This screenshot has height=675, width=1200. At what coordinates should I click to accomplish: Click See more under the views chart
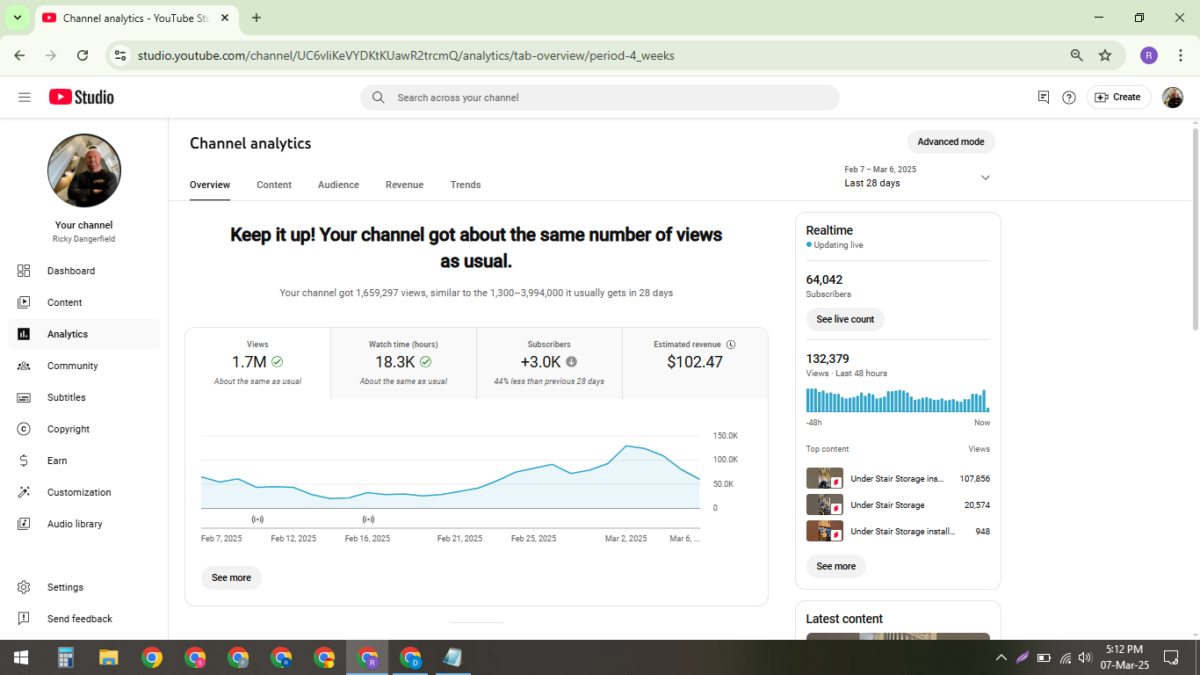[x=231, y=578]
